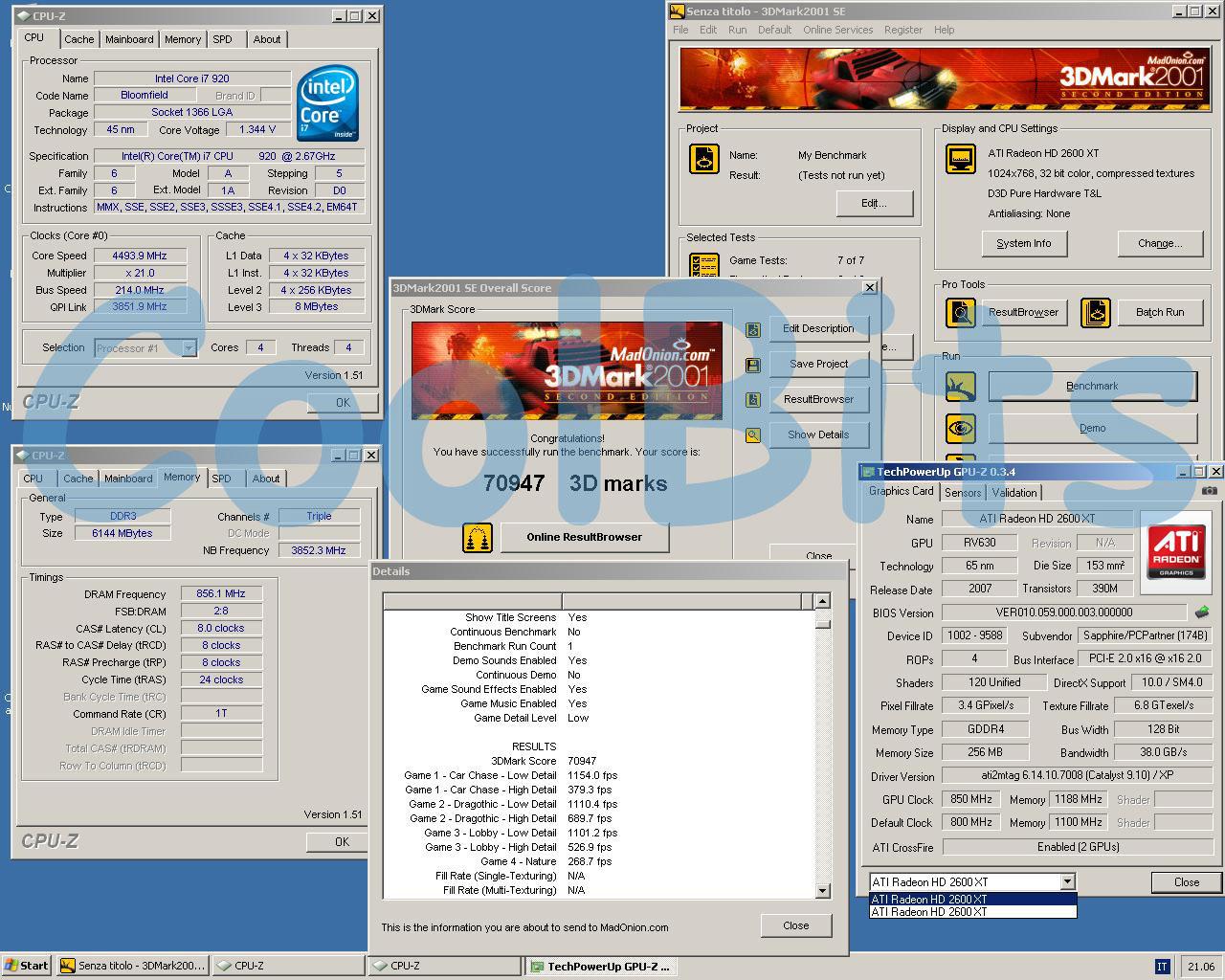The width and height of the screenshot is (1225, 980).
Task: Click the Demo eye icon in Run section
Action: pyautogui.click(x=960, y=428)
